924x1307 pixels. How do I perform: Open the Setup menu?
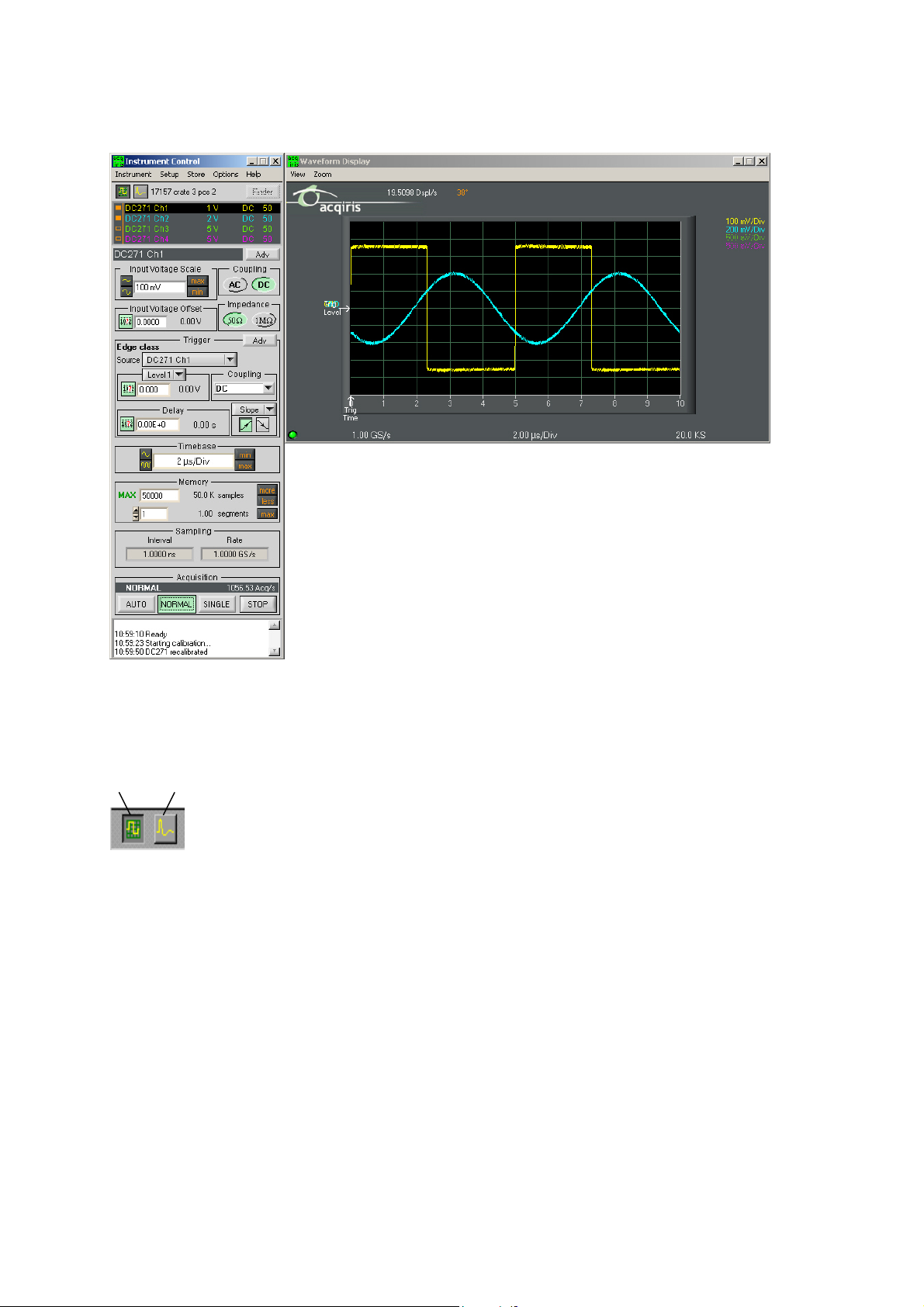click(169, 175)
